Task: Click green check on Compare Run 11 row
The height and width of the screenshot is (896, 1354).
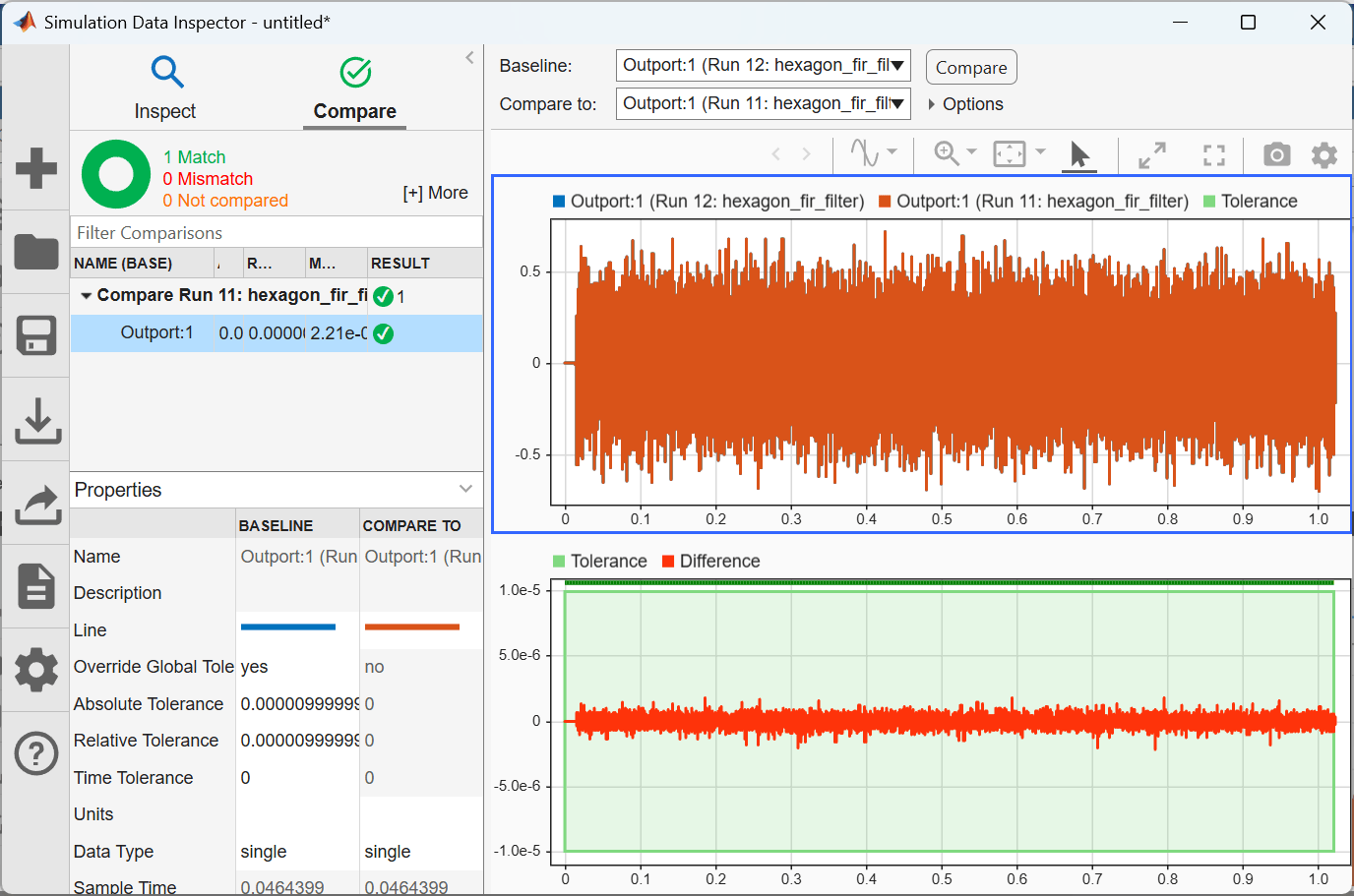Action: (x=384, y=296)
